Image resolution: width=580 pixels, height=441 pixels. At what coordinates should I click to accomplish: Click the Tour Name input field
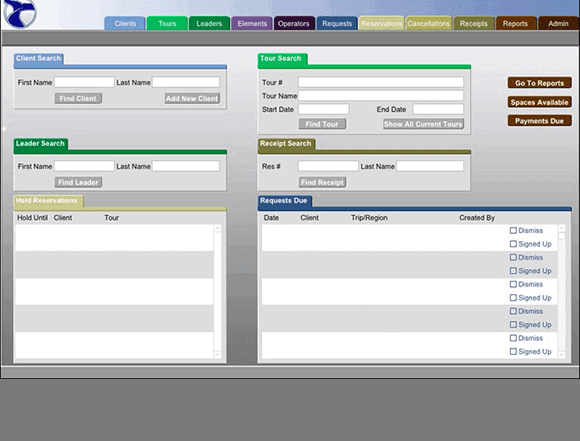[381, 96]
